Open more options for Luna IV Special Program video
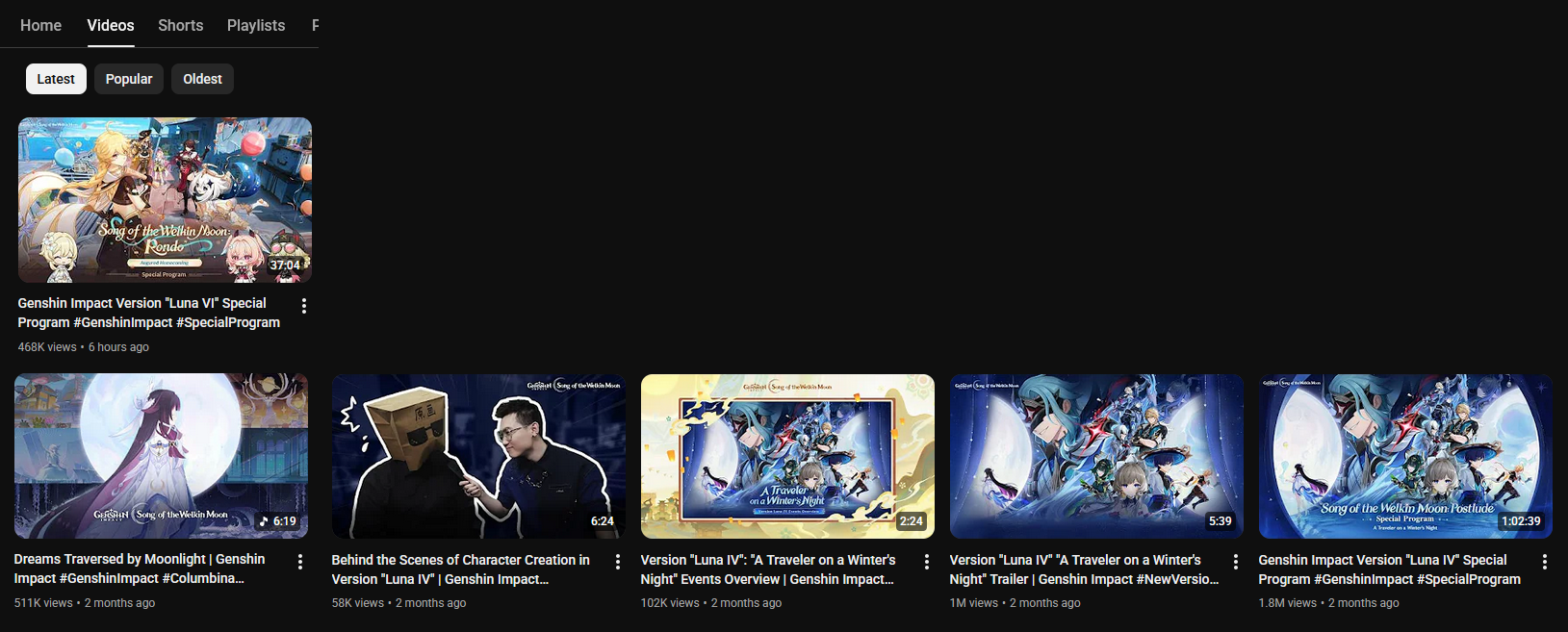Image resolution: width=1568 pixels, height=632 pixels. click(1545, 562)
